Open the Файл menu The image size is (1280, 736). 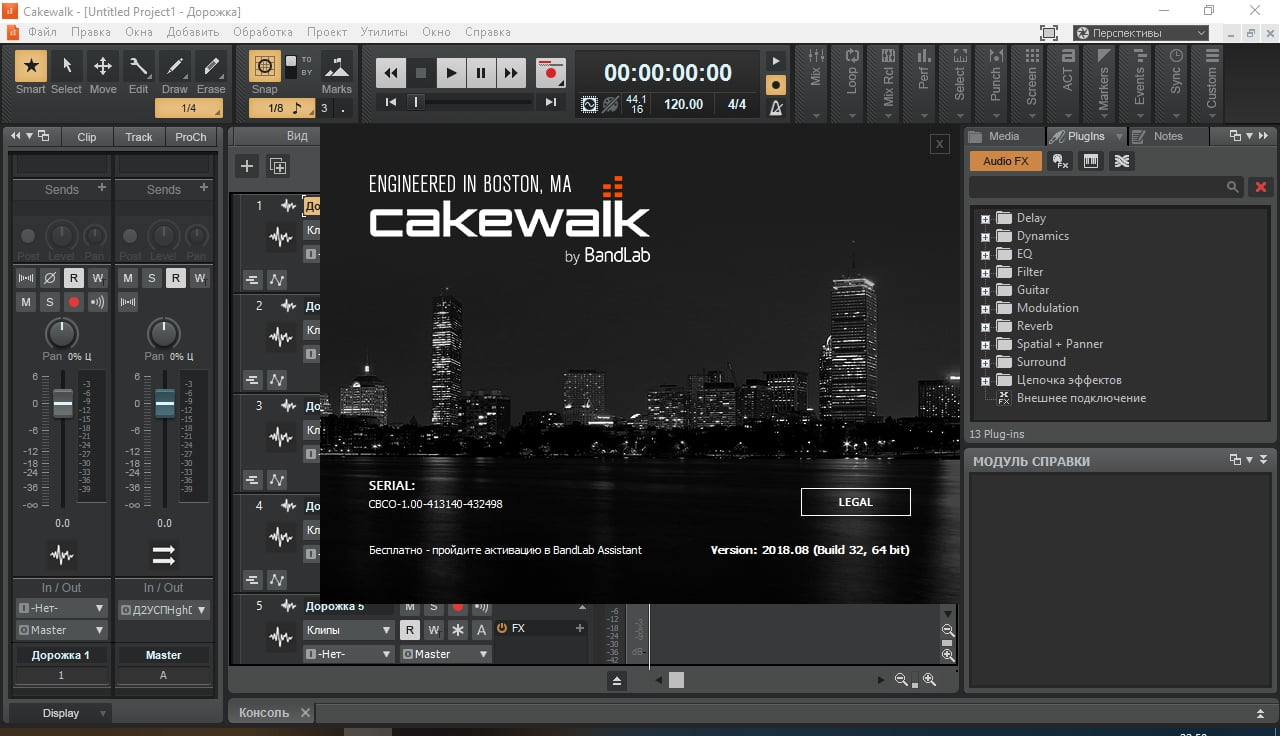(43, 32)
